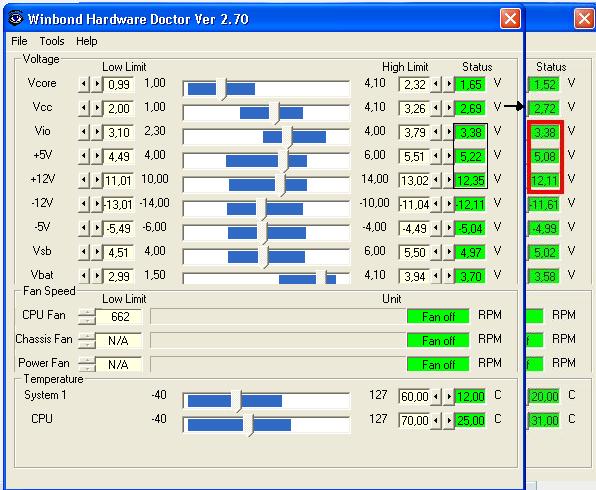
Task: Click the Vio voltage slider thumb
Action: (x=287, y=137)
